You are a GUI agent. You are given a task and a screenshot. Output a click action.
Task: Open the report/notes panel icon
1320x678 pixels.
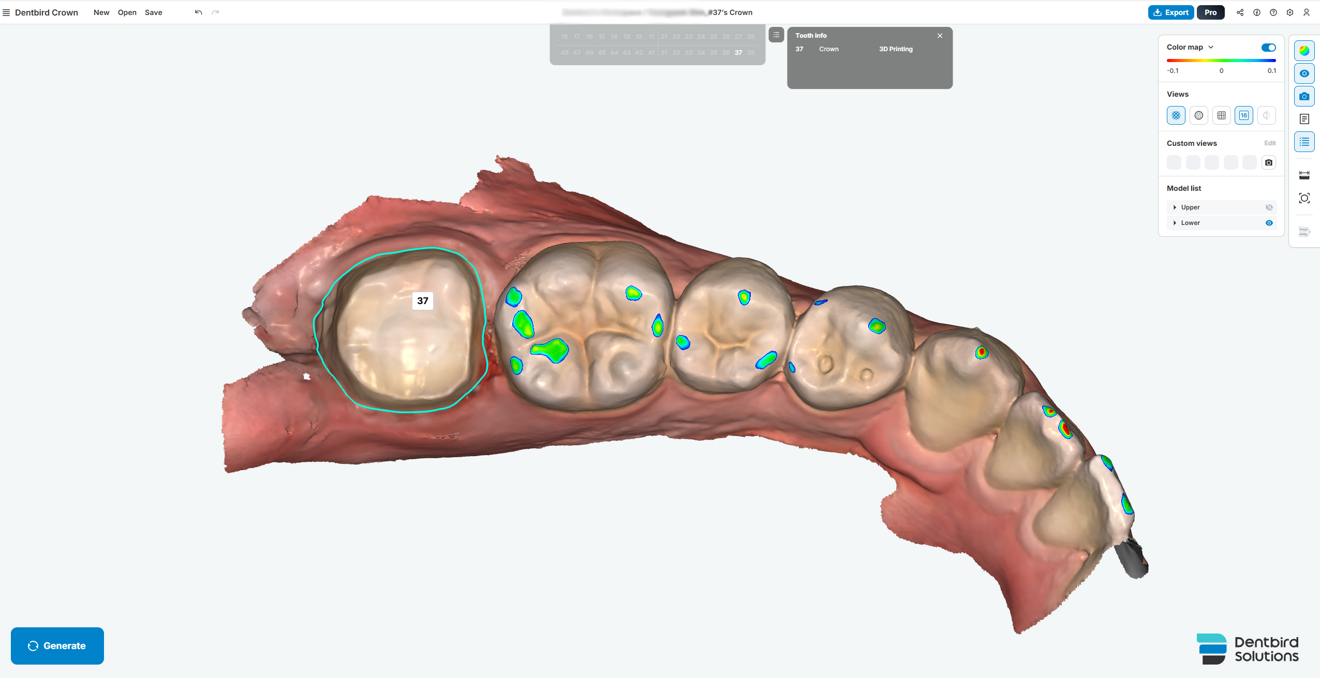1304,118
